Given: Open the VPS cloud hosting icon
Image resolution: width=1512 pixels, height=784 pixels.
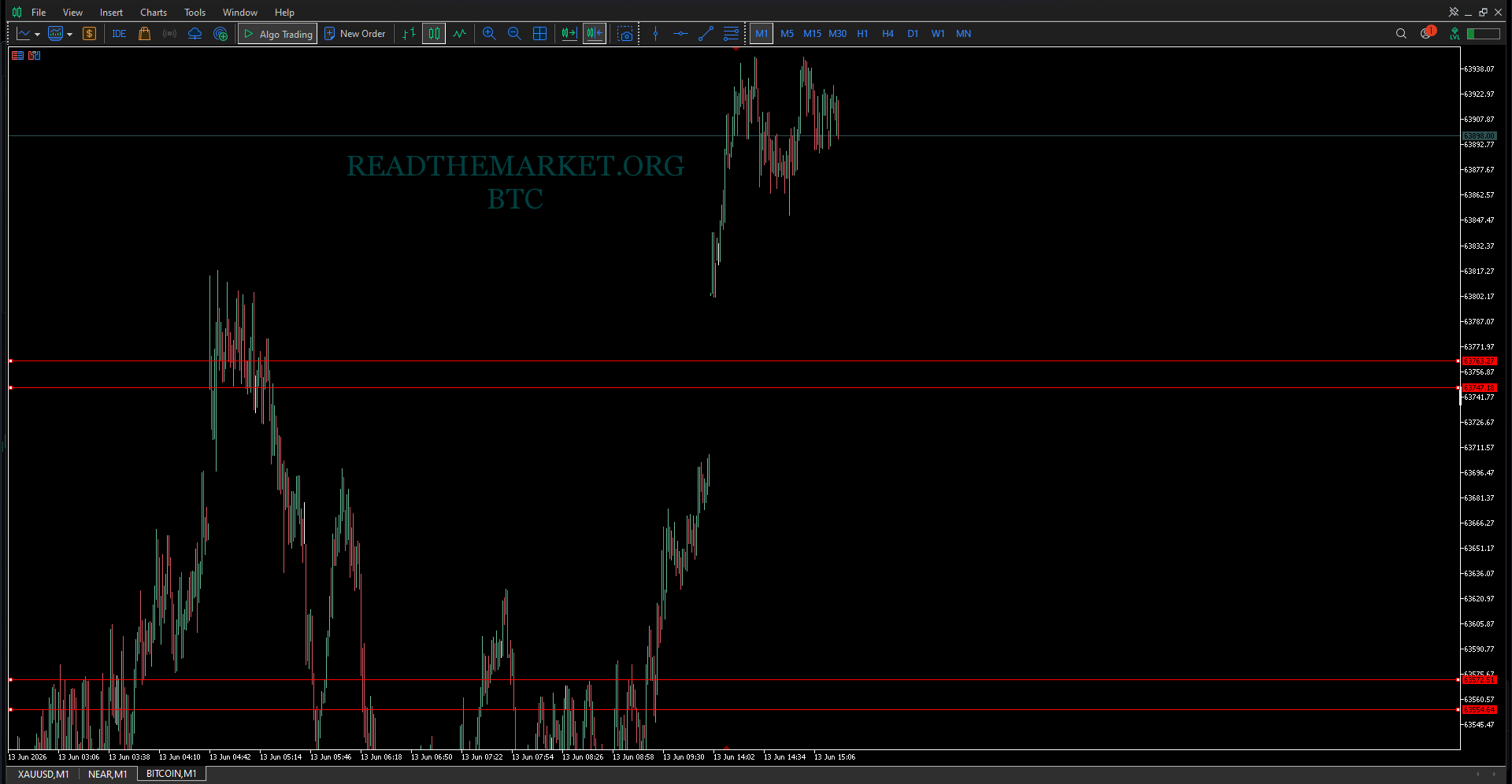Looking at the screenshot, I should pyautogui.click(x=195, y=34).
